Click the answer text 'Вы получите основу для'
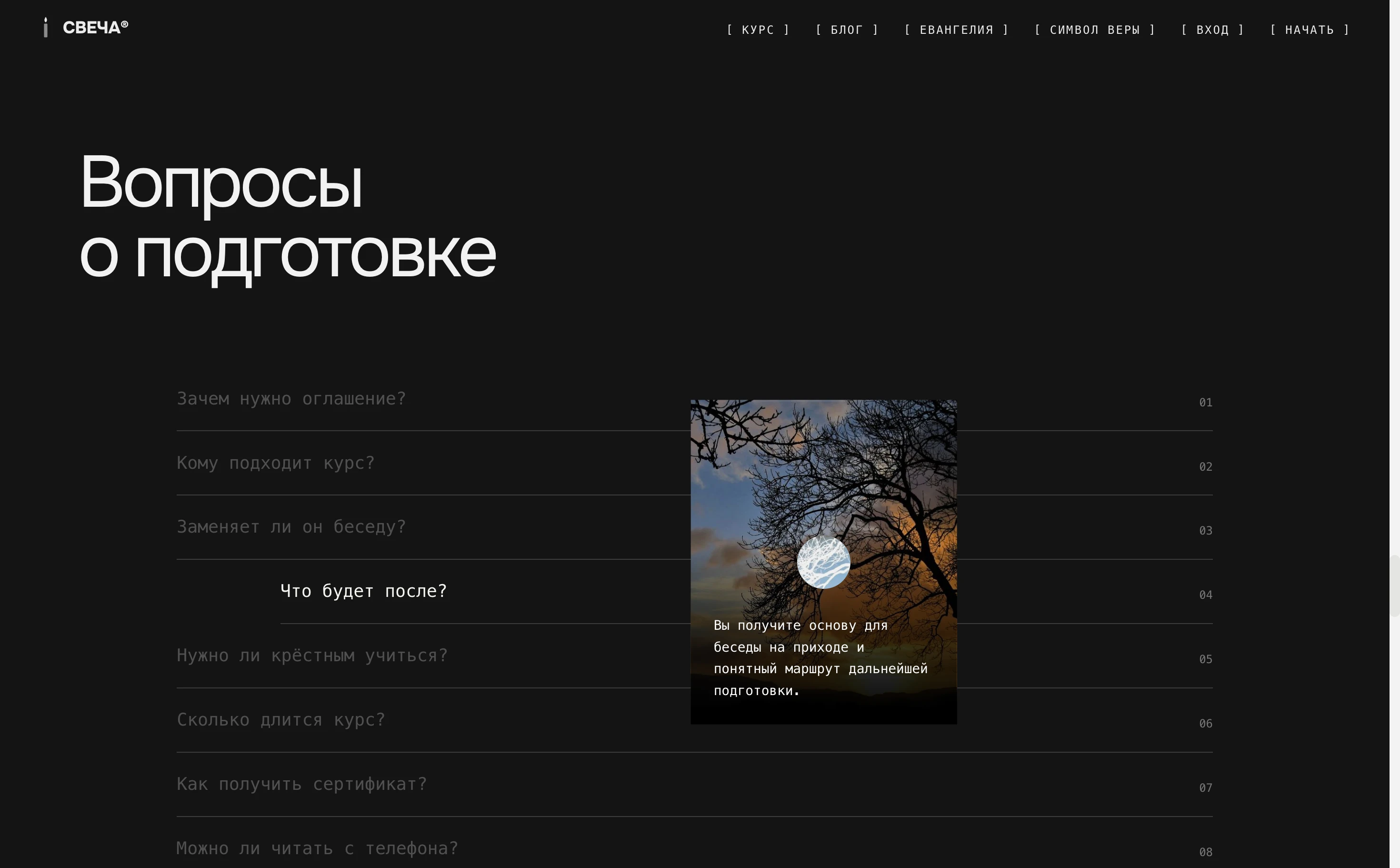The image size is (1400, 868). tap(800, 625)
